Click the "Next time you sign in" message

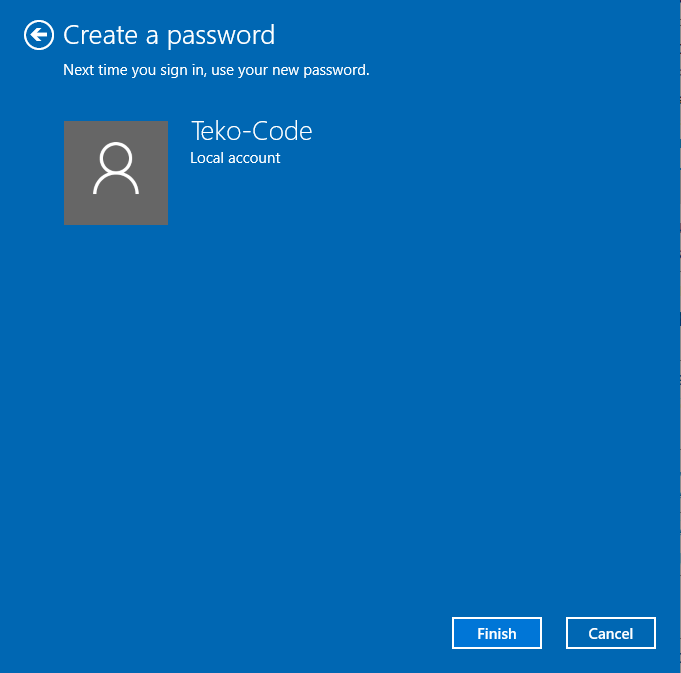[216, 70]
